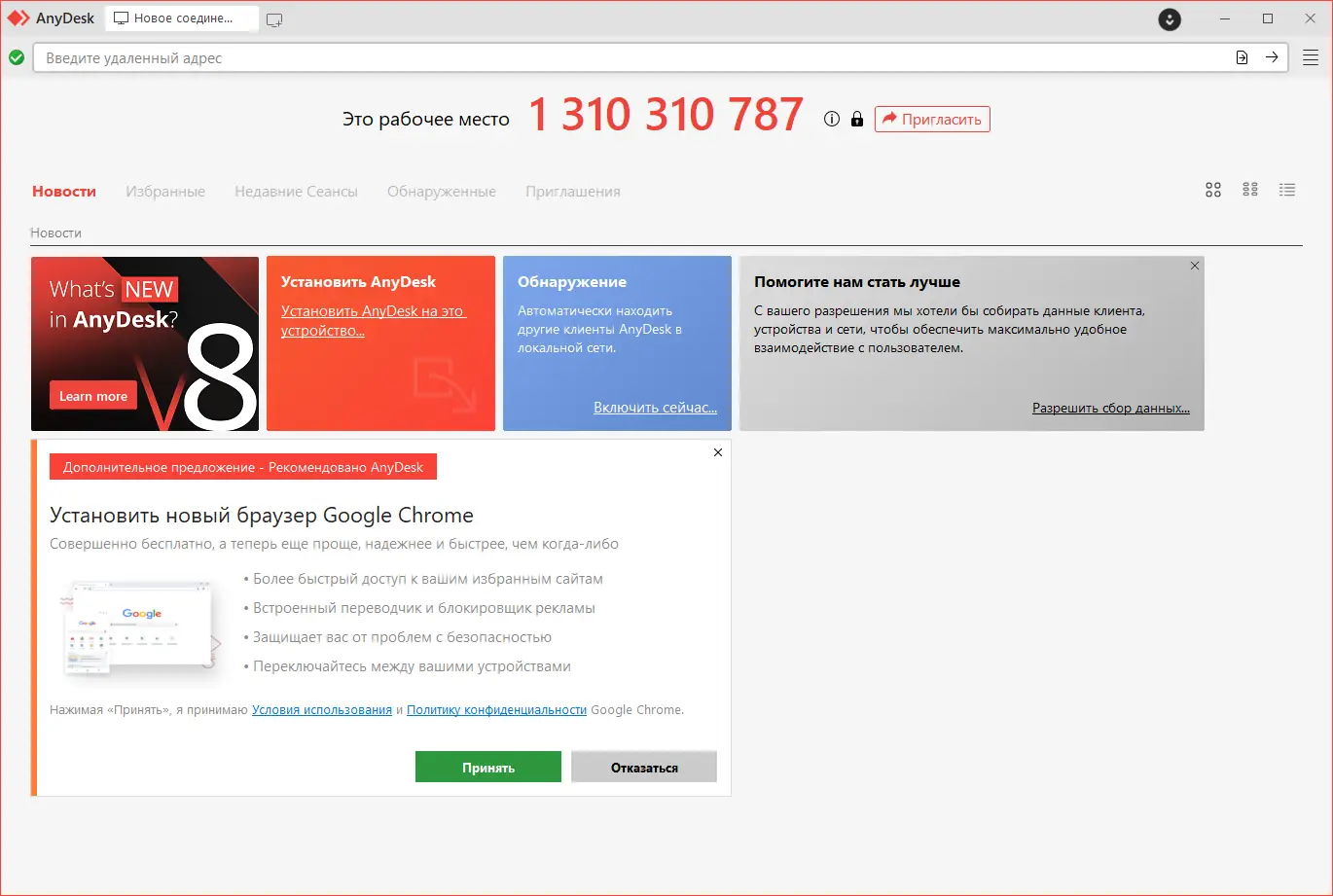Open the file transfer icon in the address bar

(1242, 57)
